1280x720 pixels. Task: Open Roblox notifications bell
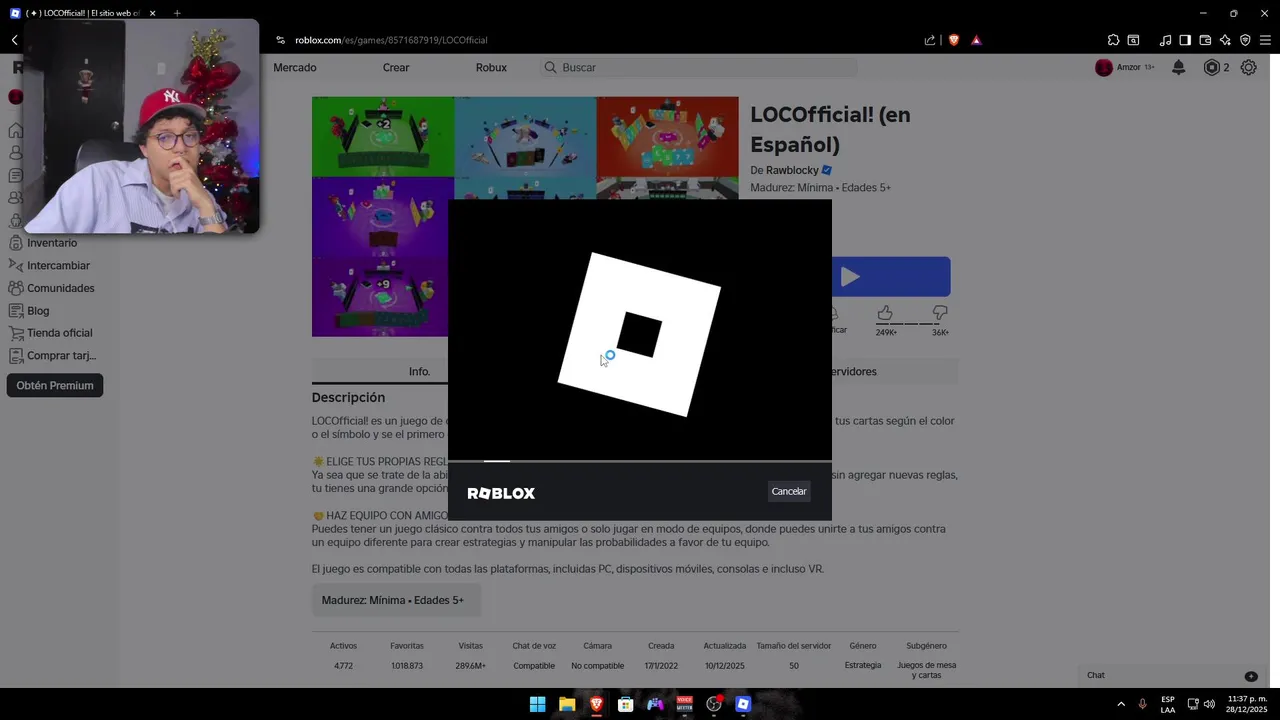tap(1179, 67)
